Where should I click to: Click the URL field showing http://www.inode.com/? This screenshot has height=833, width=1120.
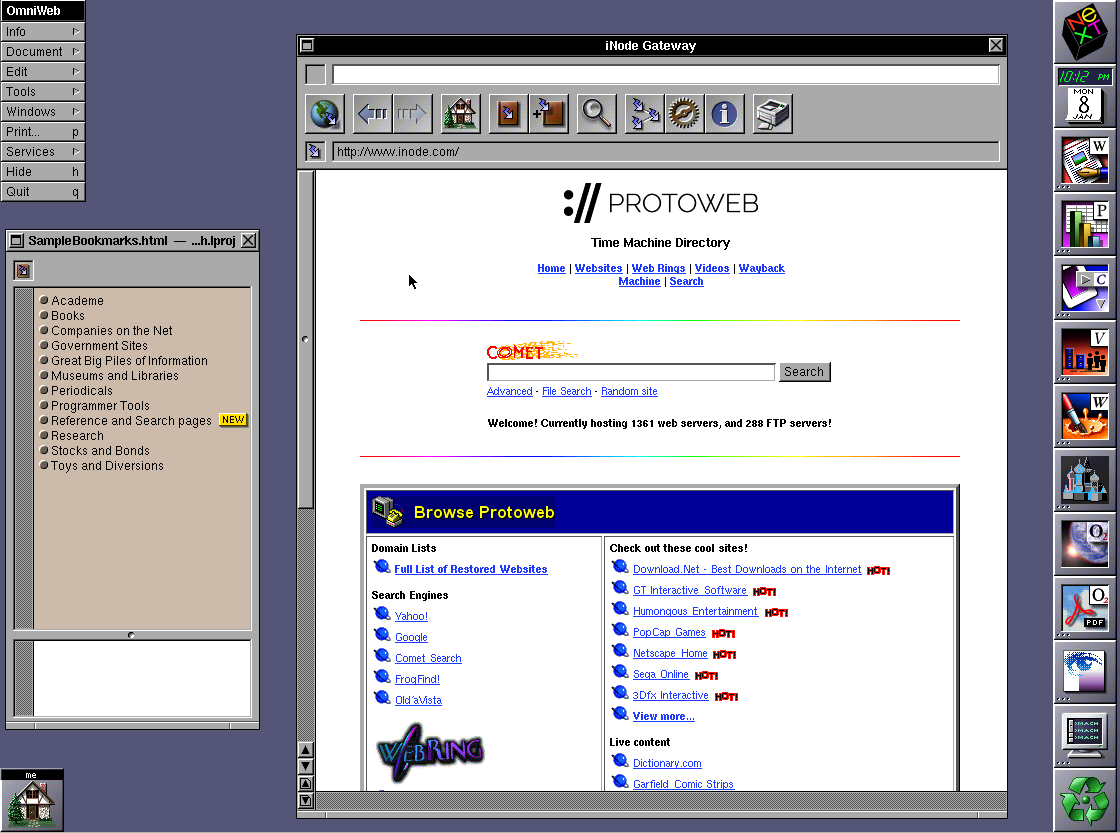[x=666, y=151]
